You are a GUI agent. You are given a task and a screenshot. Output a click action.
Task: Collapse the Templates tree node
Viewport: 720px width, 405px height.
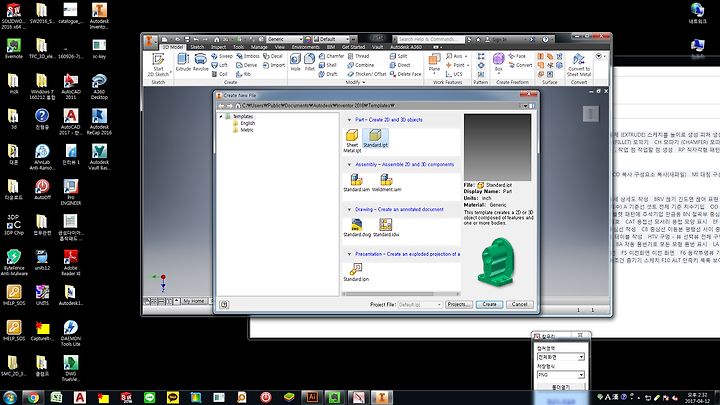[x=221, y=117]
